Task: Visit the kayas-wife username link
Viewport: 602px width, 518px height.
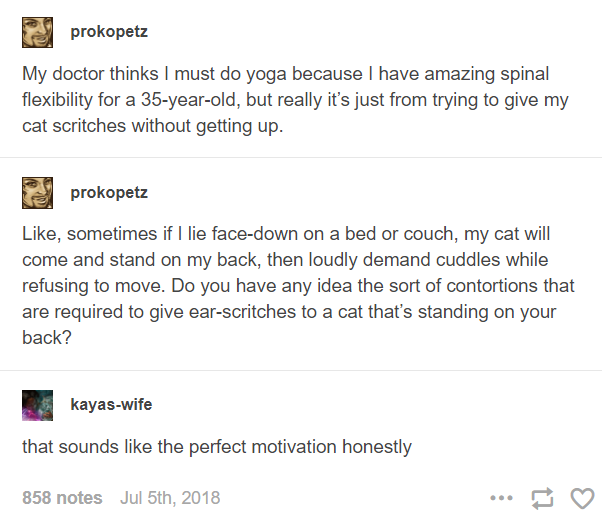Action: click(x=111, y=405)
